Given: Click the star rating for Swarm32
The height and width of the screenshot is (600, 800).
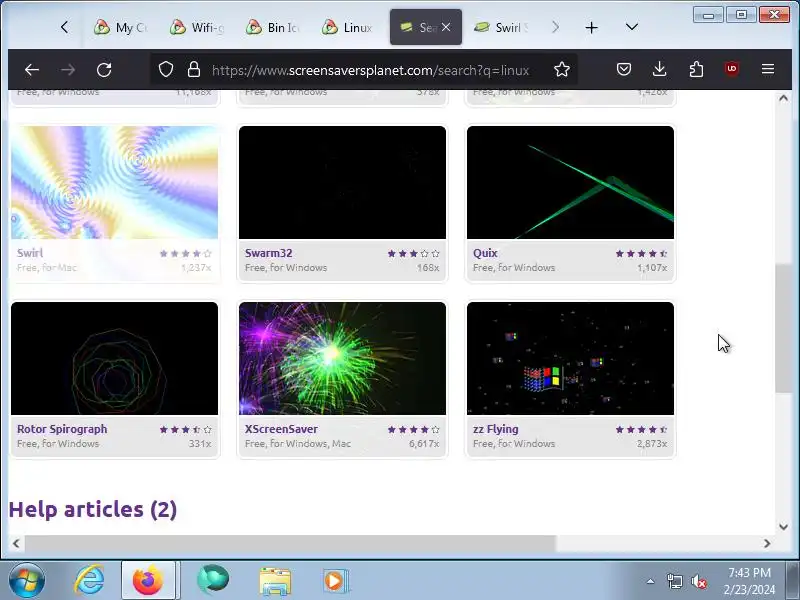Looking at the screenshot, I should coord(413,254).
